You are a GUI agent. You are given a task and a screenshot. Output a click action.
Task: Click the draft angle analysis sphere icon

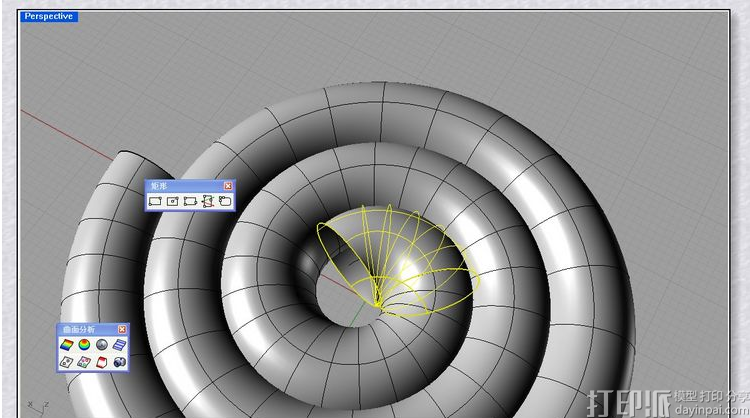coord(84,344)
